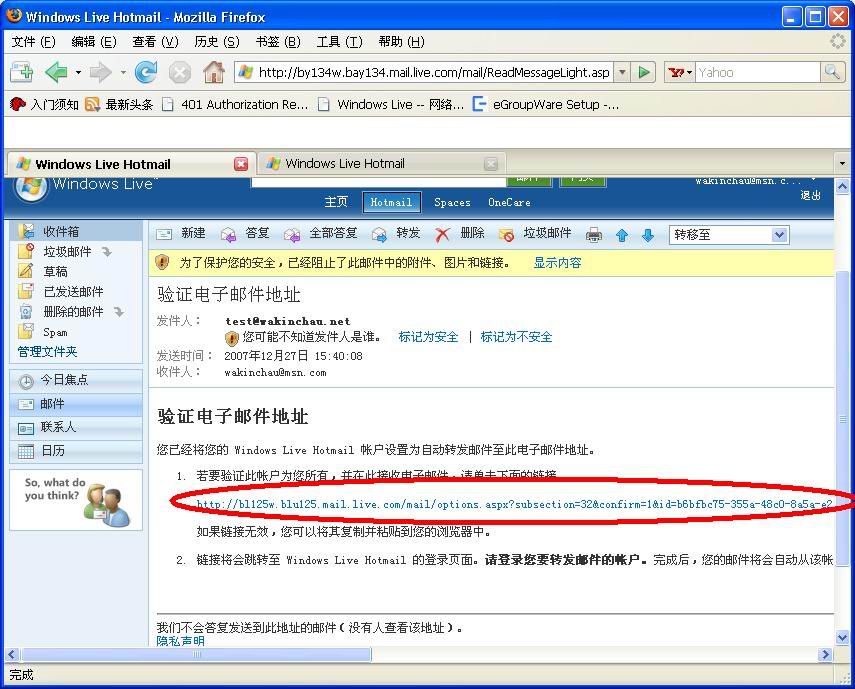Click the Spaces nav tab

point(452,202)
